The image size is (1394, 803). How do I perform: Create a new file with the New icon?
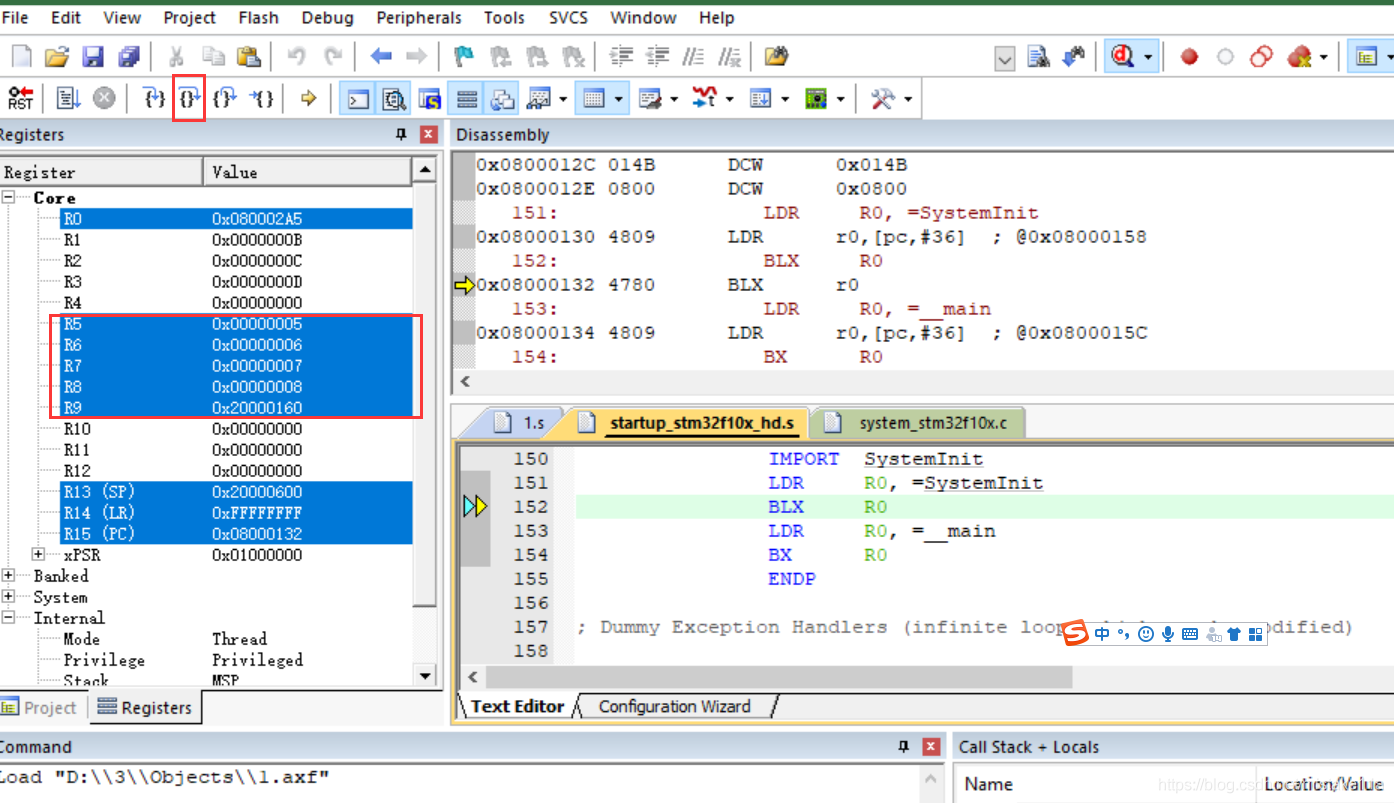click(x=21, y=57)
